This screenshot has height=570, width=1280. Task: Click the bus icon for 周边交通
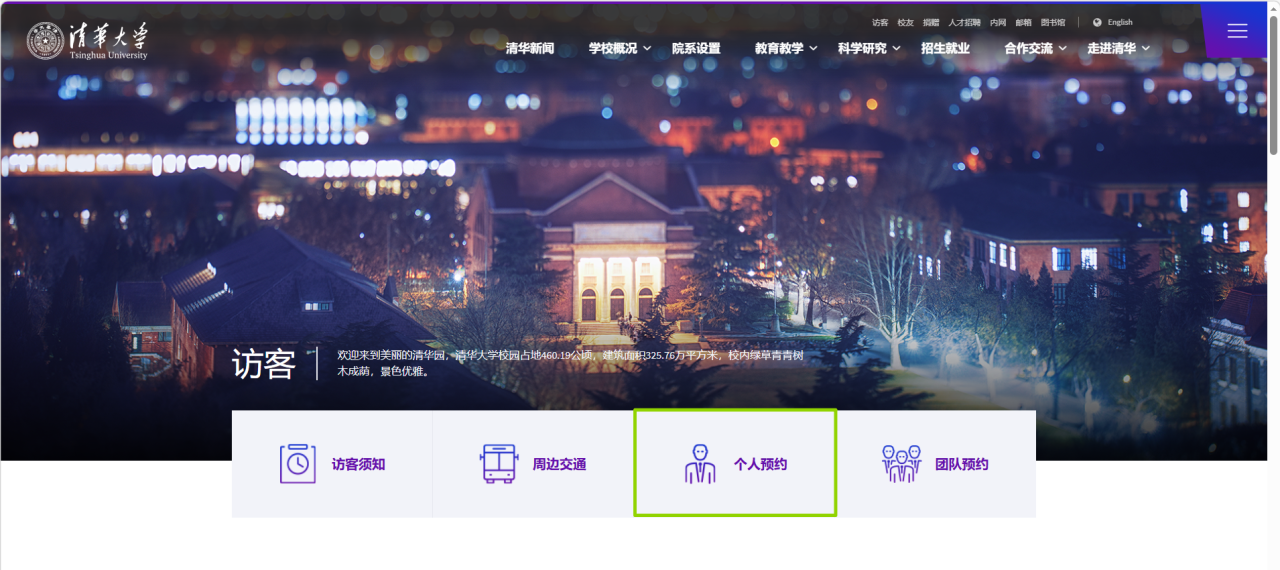(498, 464)
